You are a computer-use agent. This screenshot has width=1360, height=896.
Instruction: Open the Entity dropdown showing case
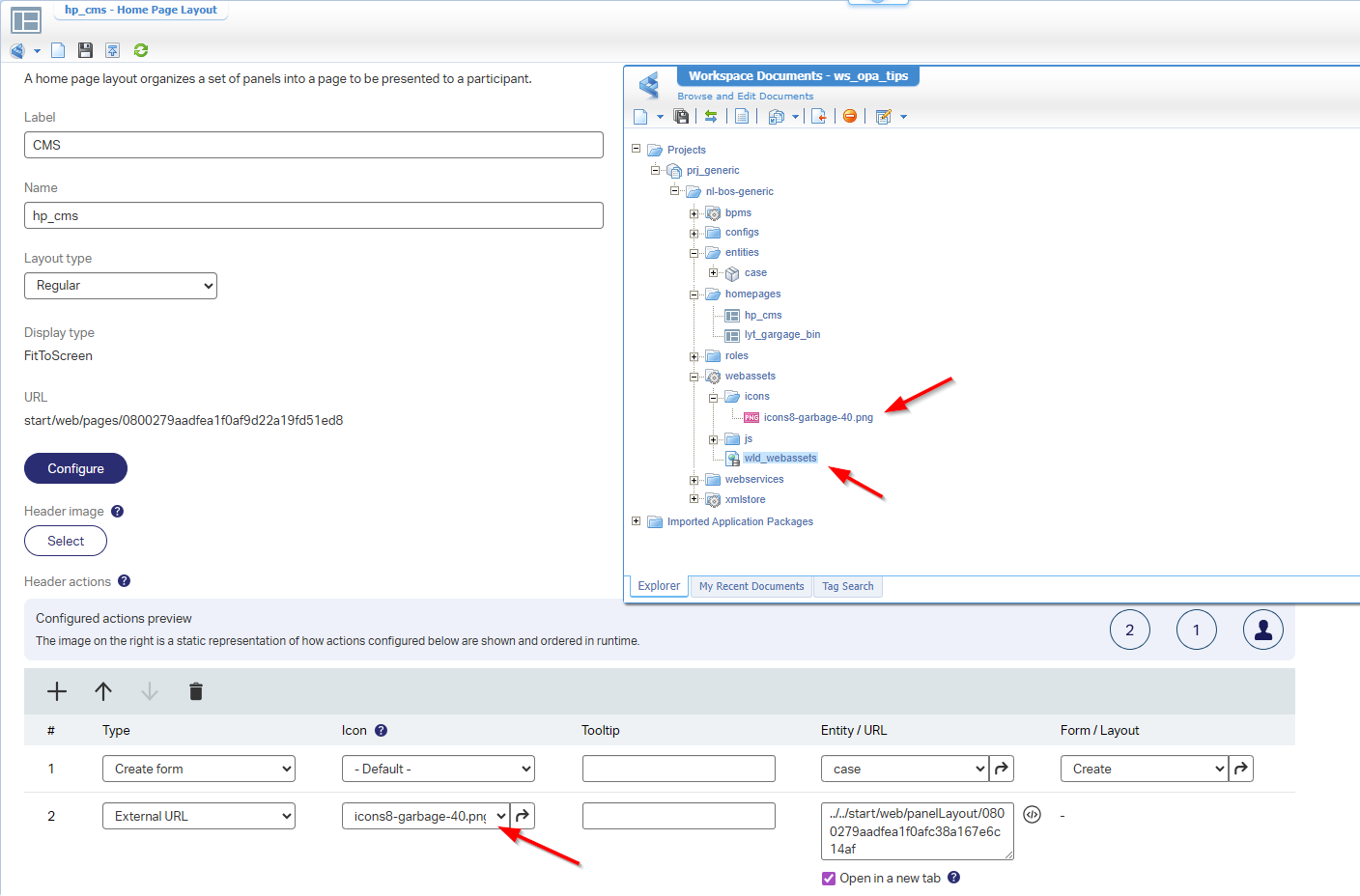pos(905,770)
